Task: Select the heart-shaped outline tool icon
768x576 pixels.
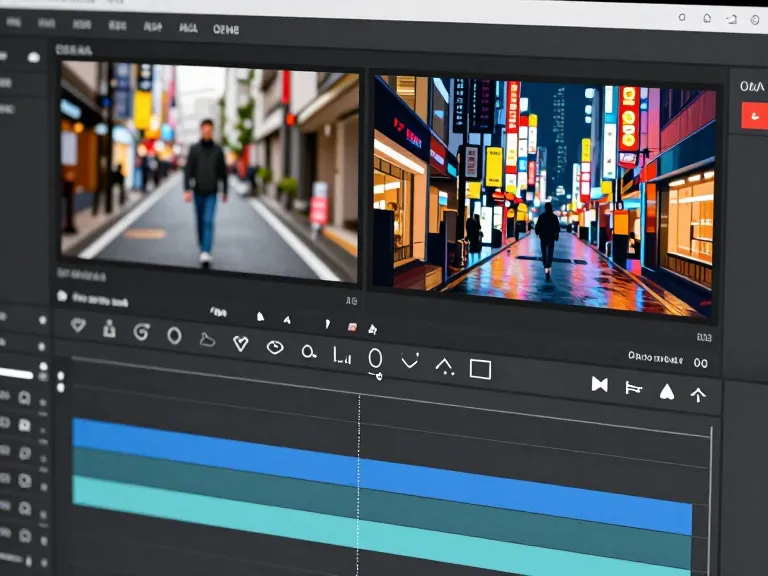Action: tap(240, 343)
